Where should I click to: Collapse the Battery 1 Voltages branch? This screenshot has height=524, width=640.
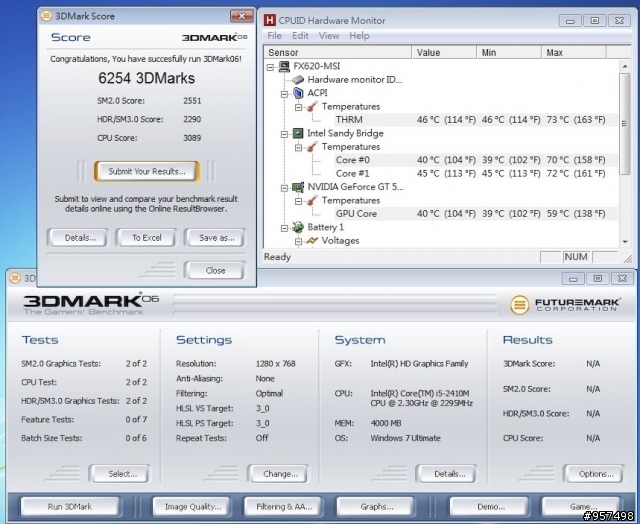pos(299,241)
